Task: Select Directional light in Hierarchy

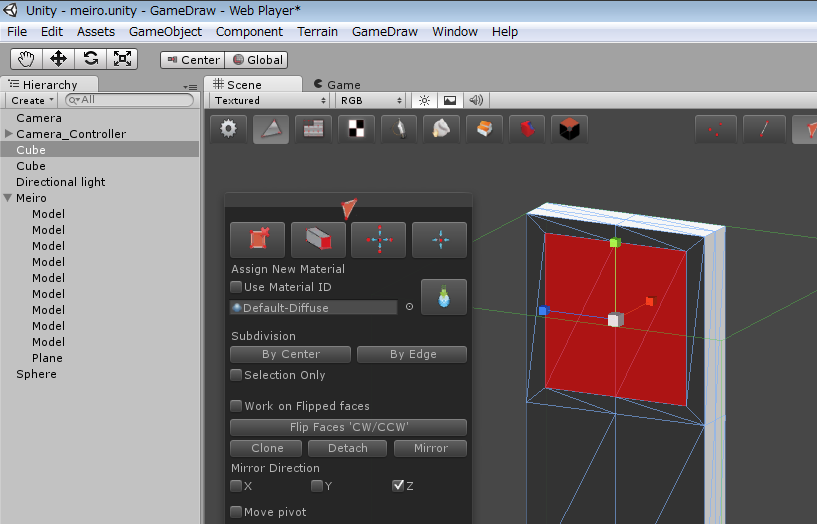Action: pyautogui.click(x=60, y=182)
